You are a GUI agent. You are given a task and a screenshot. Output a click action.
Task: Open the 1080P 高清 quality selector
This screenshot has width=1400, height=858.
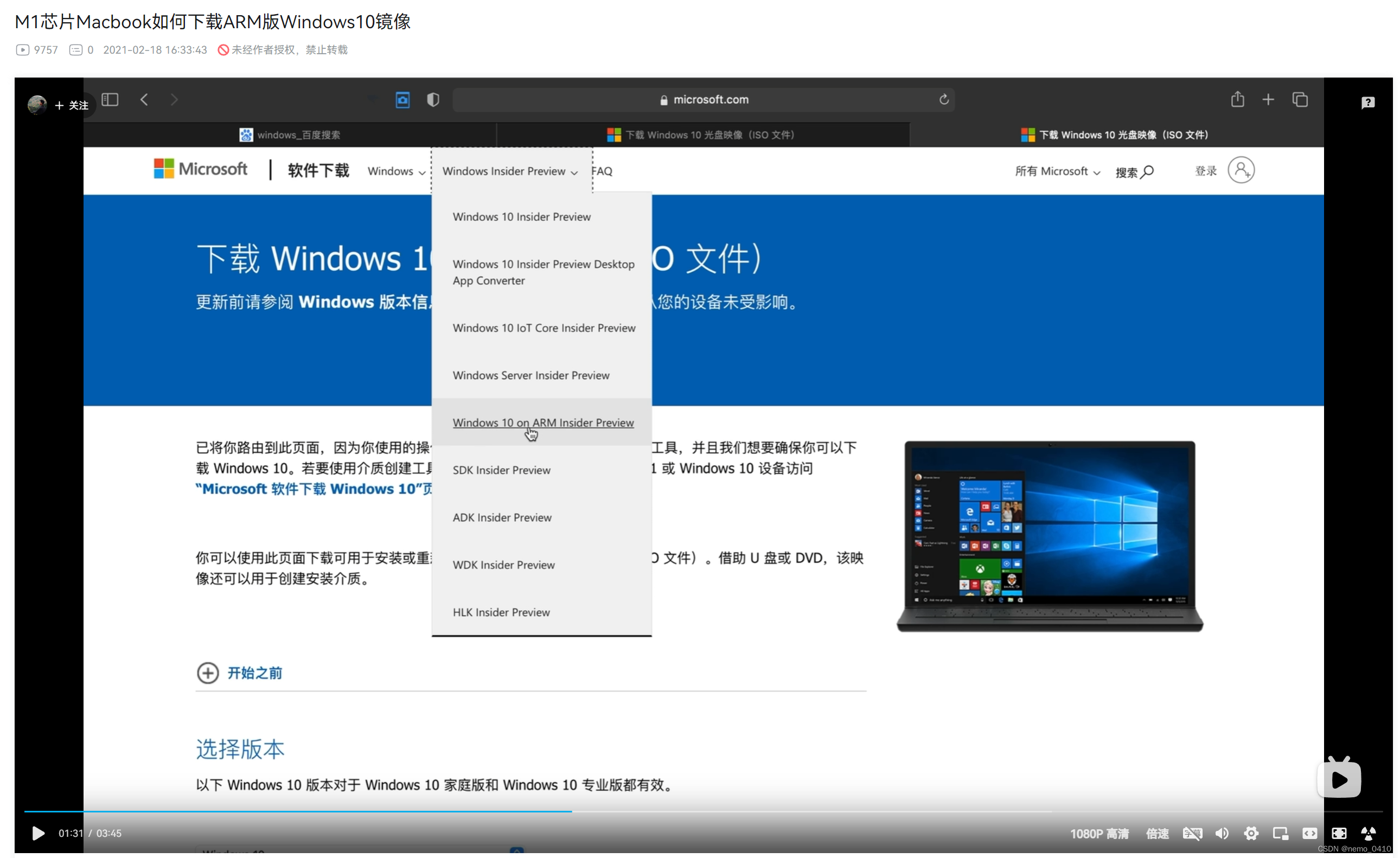(x=1099, y=833)
